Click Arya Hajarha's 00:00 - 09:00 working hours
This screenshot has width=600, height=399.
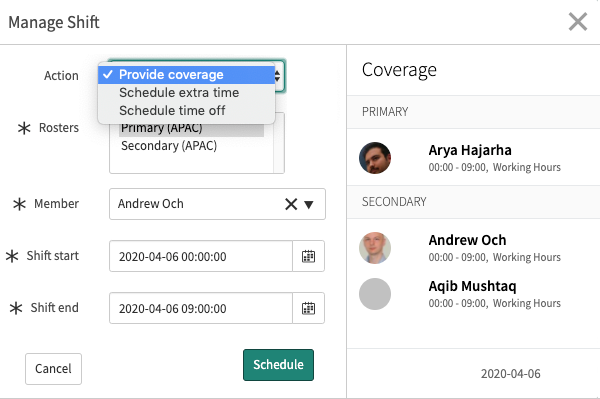(494, 168)
